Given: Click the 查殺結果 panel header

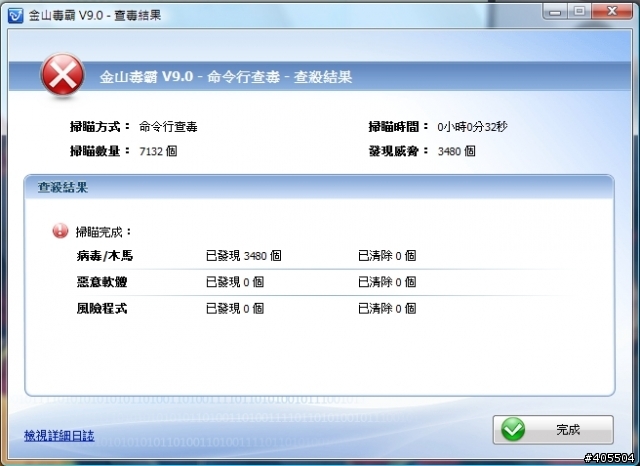Looking at the screenshot, I should pyautogui.click(x=320, y=187).
